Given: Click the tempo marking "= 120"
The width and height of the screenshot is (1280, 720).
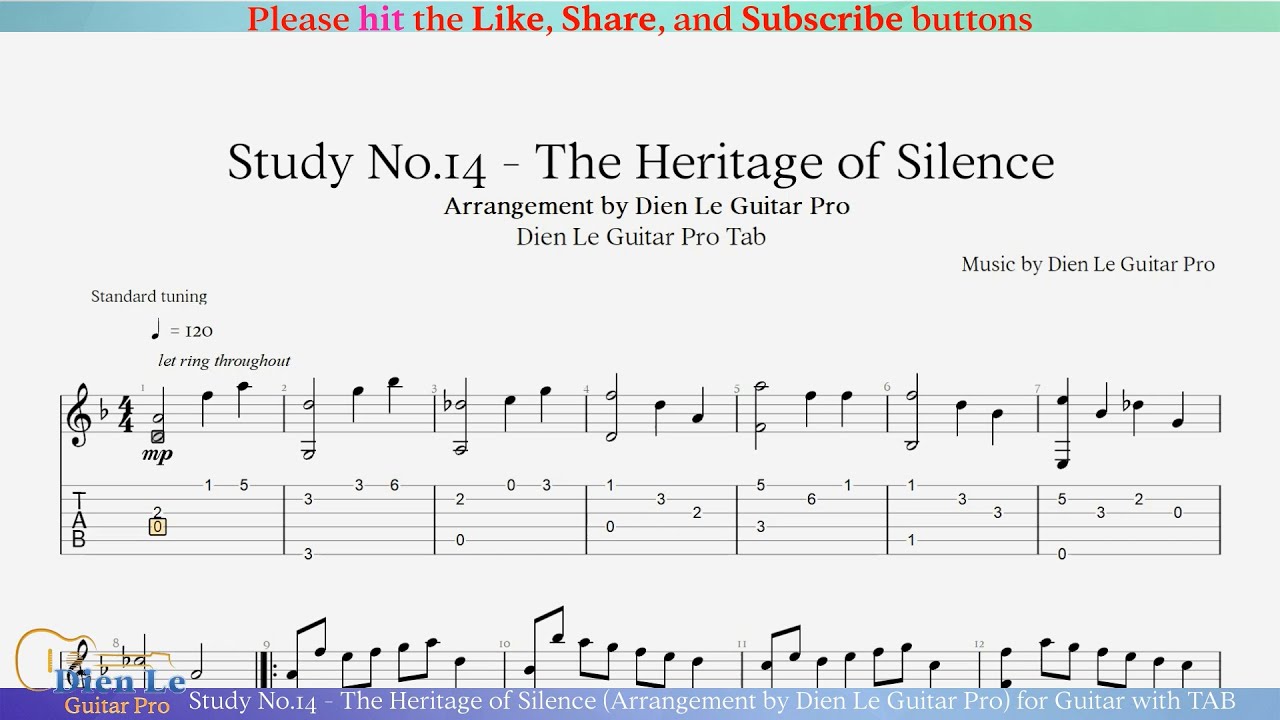Looking at the screenshot, I should [x=191, y=331].
